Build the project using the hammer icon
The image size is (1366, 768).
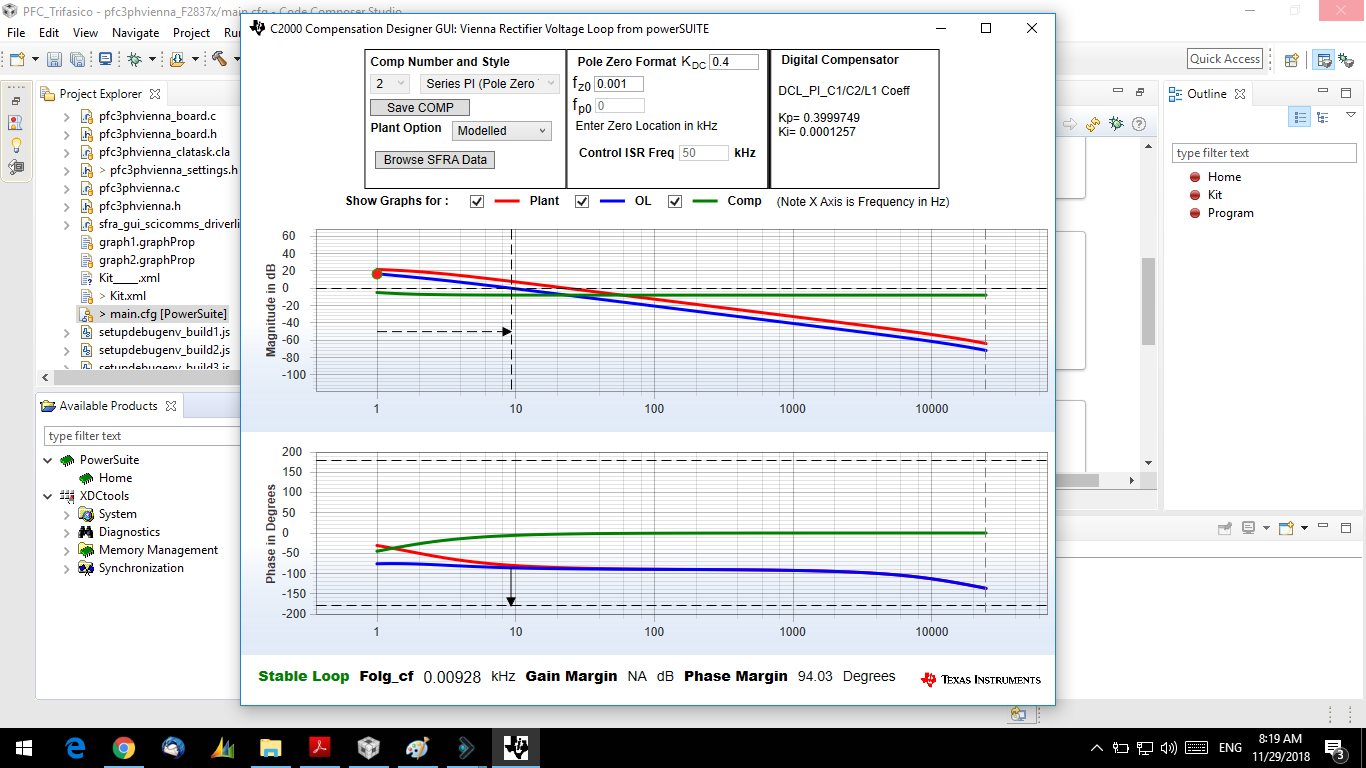[x=220, y=59]
